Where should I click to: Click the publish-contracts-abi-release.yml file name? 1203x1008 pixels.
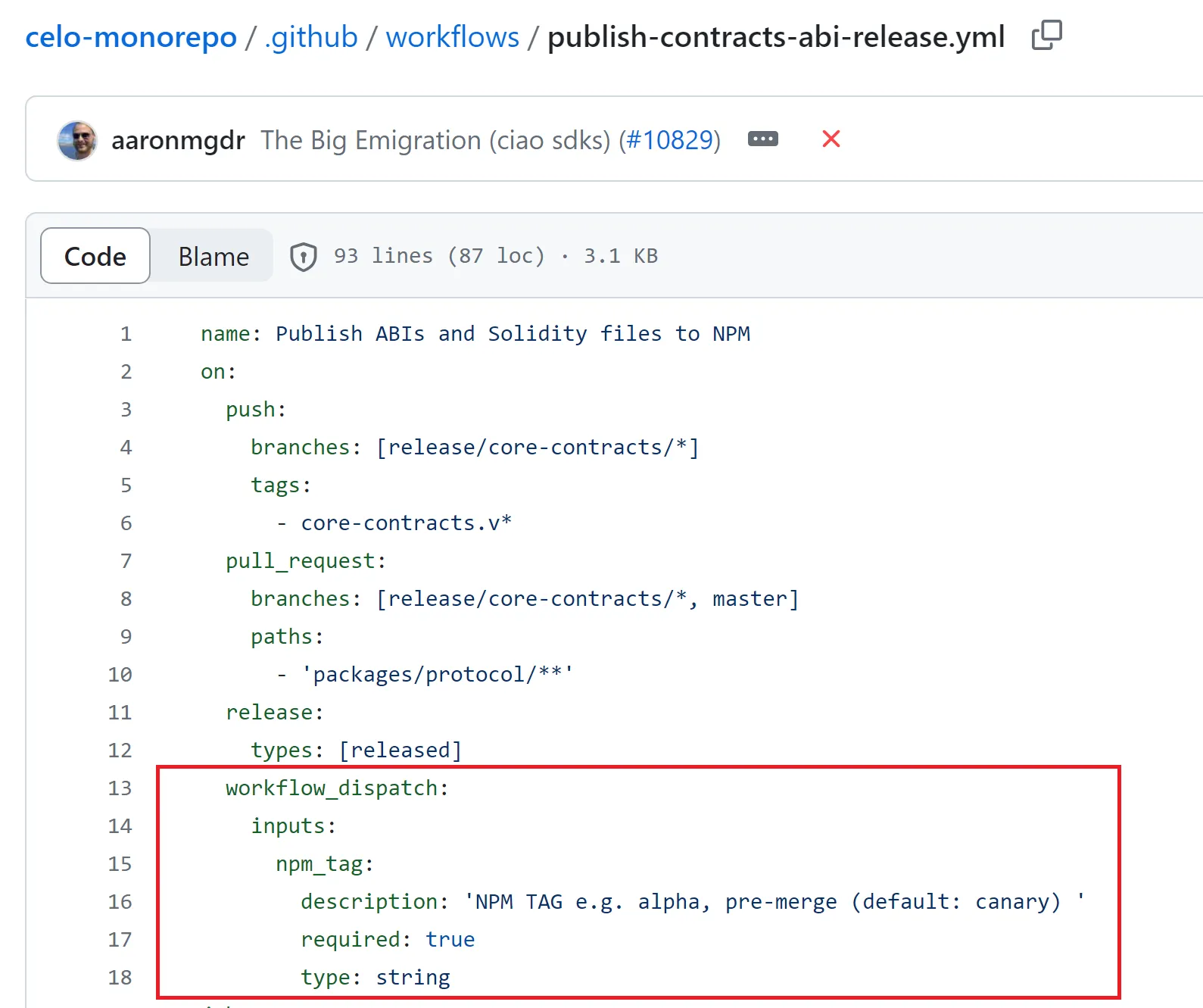click(x=776, y=37)
